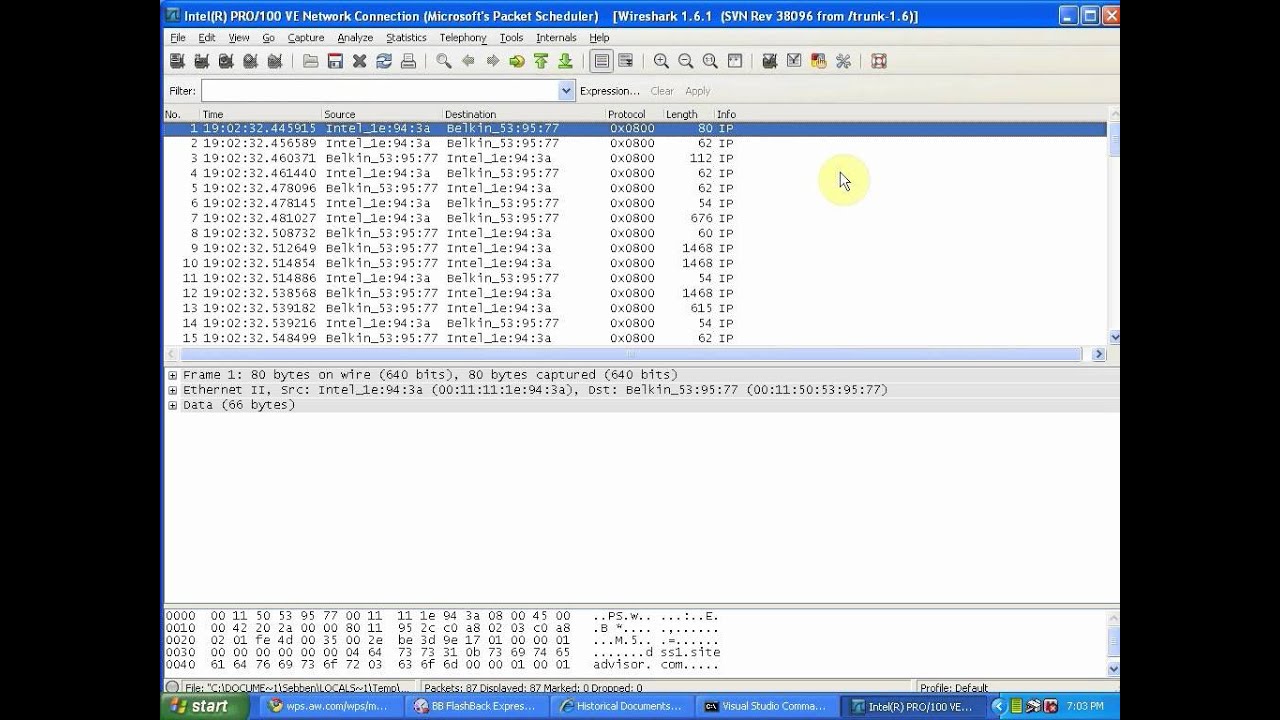Find a packet magnifier icon
The image size is (1280, 720).
444,61
